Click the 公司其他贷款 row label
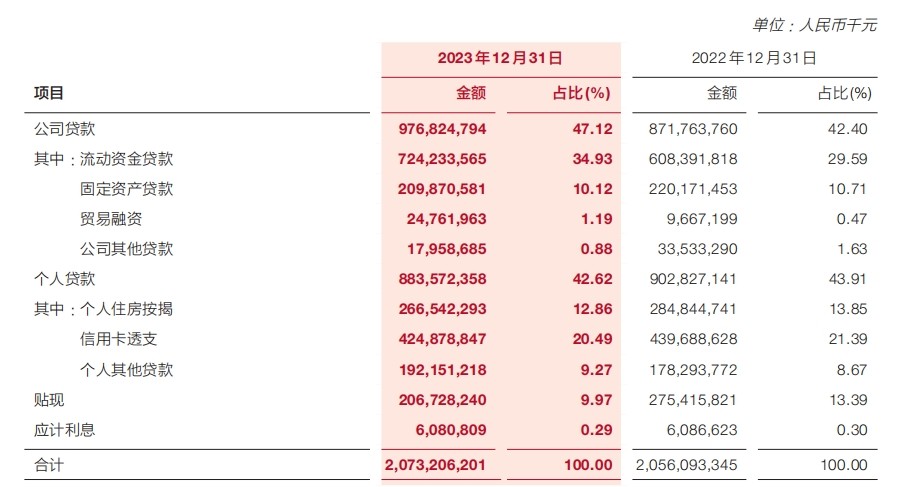 (126, 249)
